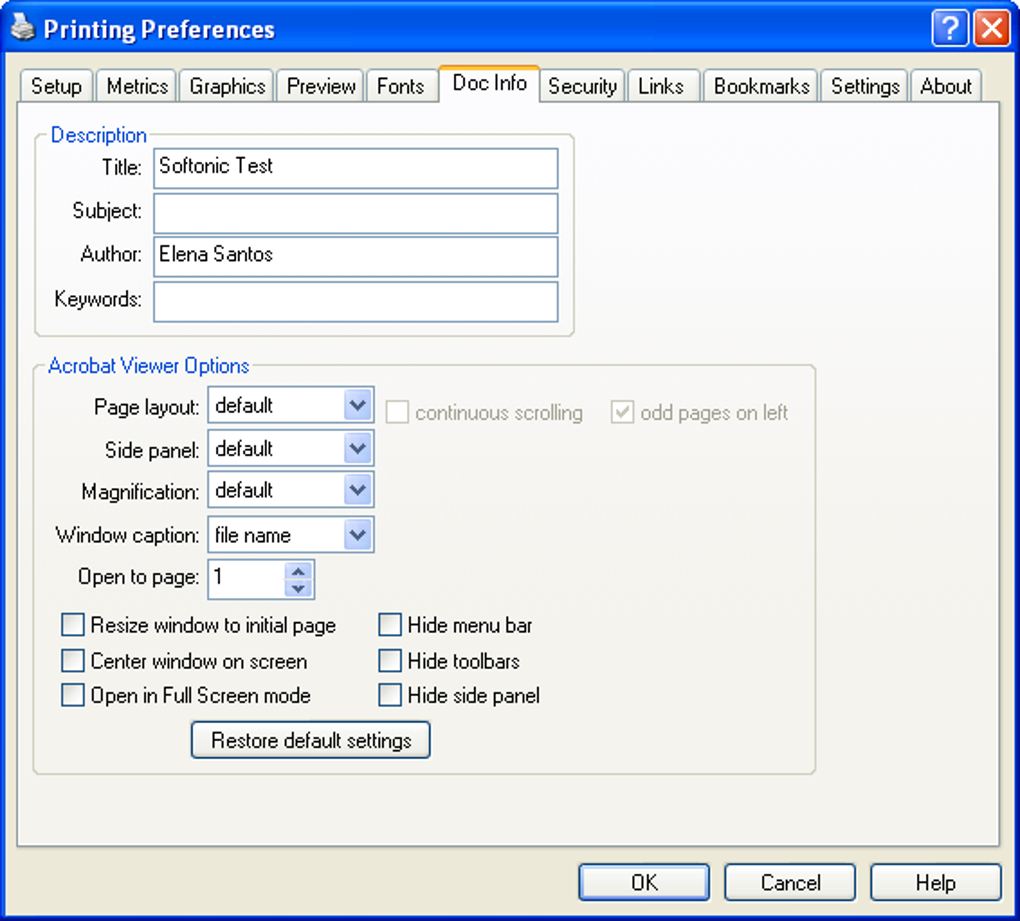Focus the empty Subject field
Screen dimensions: 1020x921
click(356, 213)
